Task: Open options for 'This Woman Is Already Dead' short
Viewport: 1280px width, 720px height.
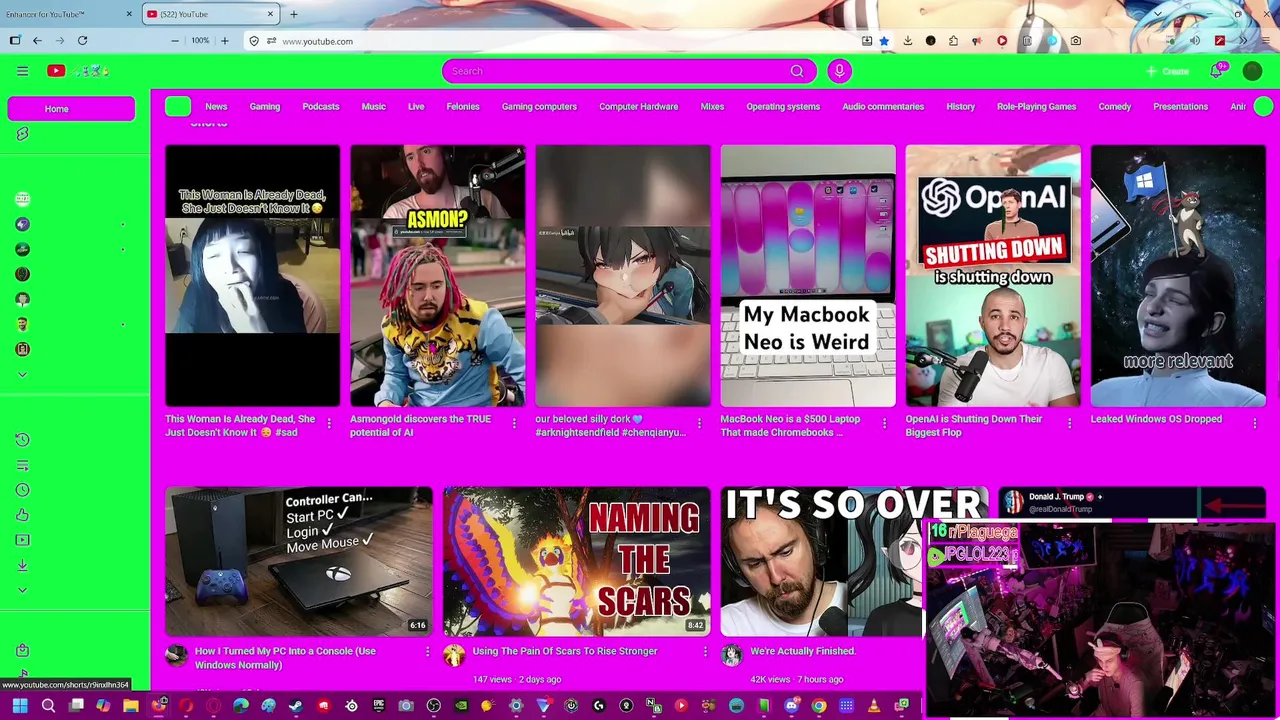Action: (x=329, y=424)
